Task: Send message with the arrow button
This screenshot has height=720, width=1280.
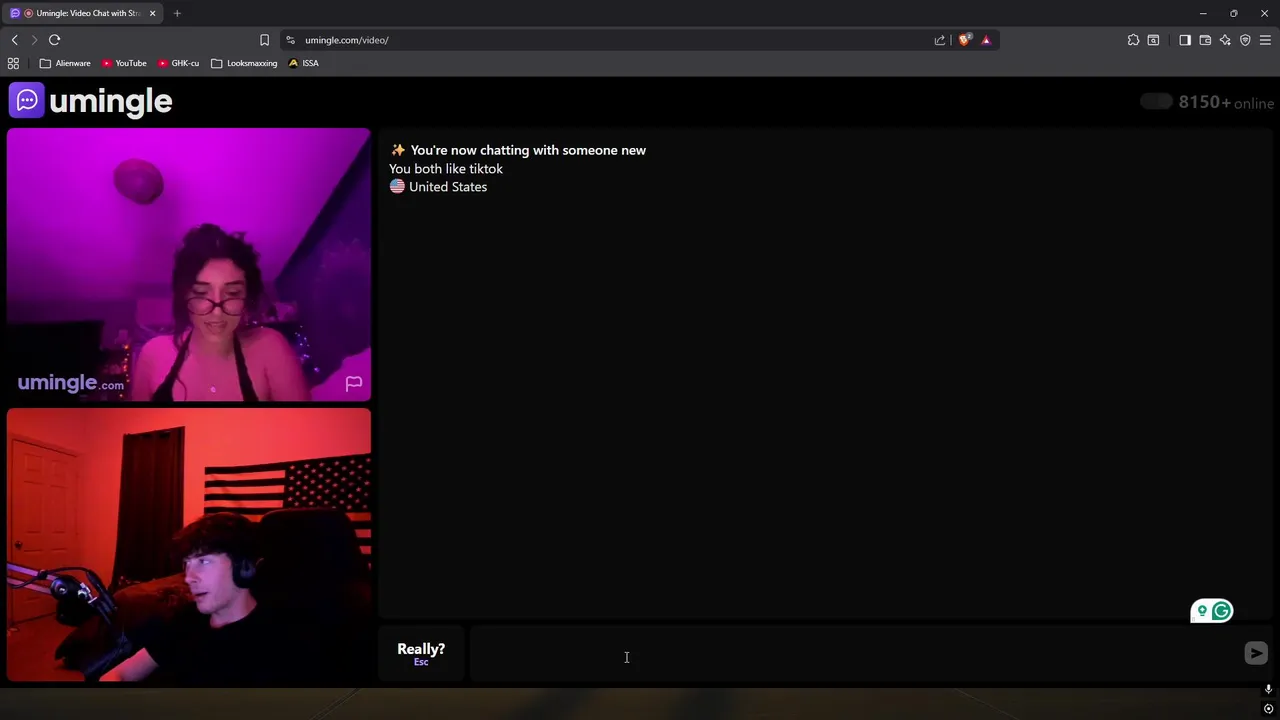Action: pyautogui.click(x=1256, y=653)
